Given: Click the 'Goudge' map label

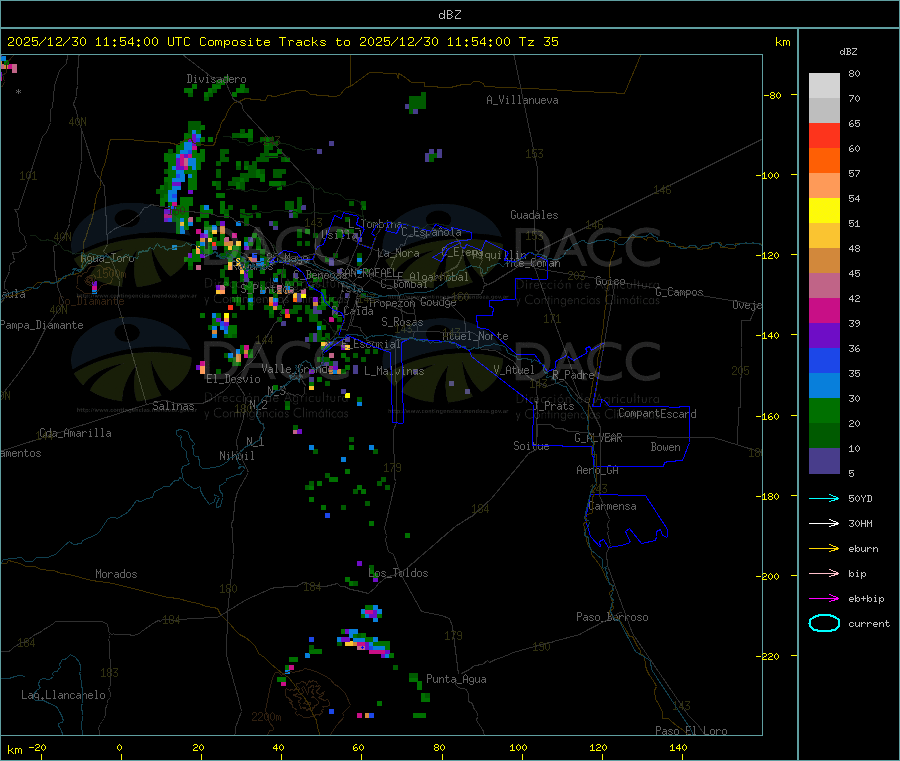Looking at the screenshot, I should [438, 302].
